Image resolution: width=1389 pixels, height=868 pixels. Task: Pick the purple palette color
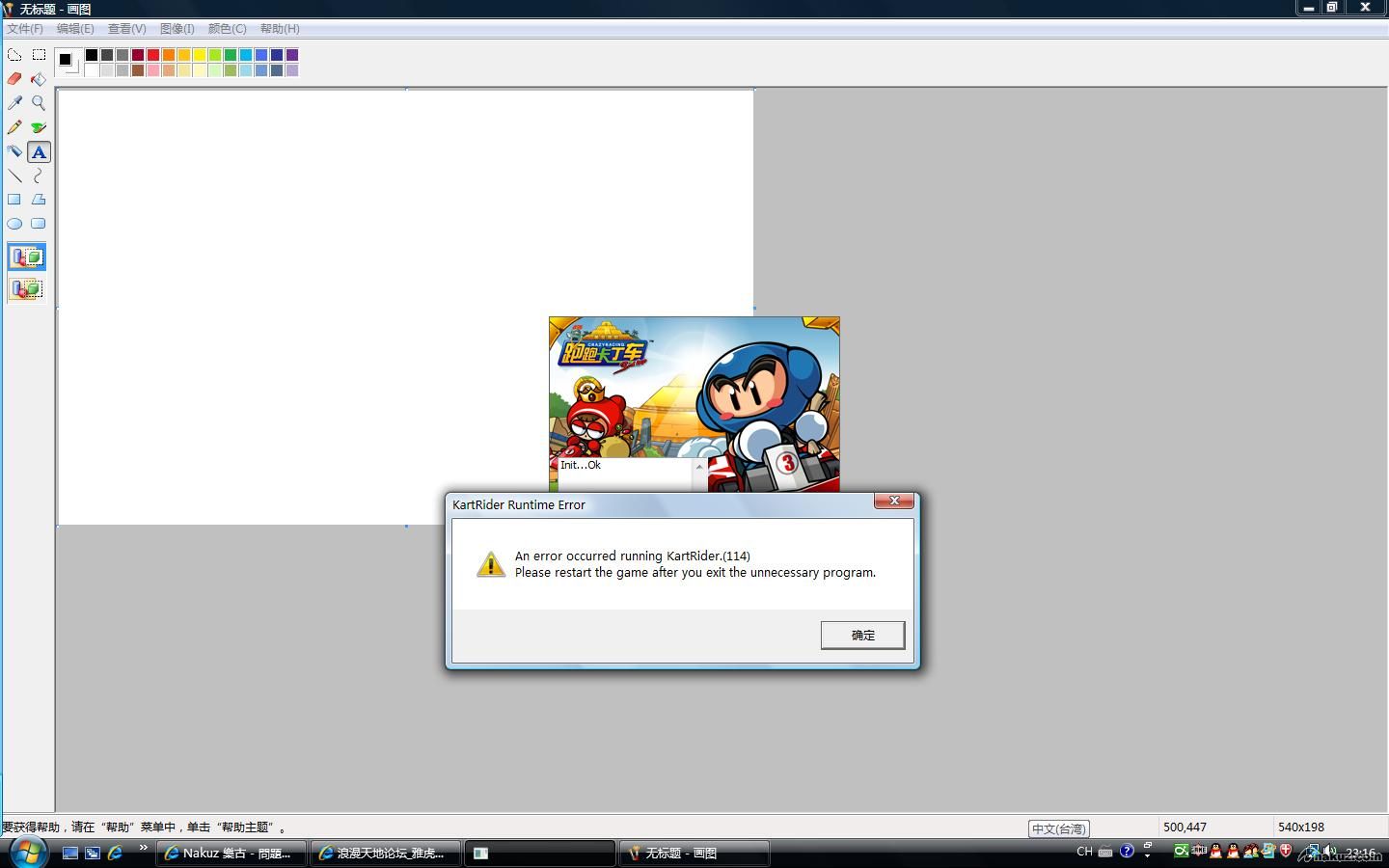tap(292, 55)
